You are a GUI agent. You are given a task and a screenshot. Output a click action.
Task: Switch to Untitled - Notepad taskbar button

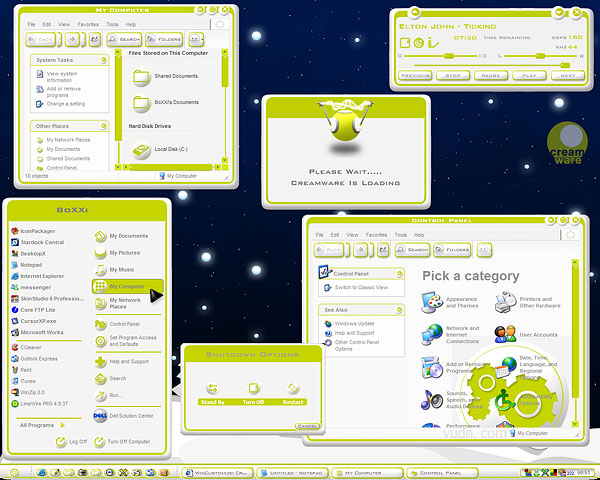[x=292, y=473]
